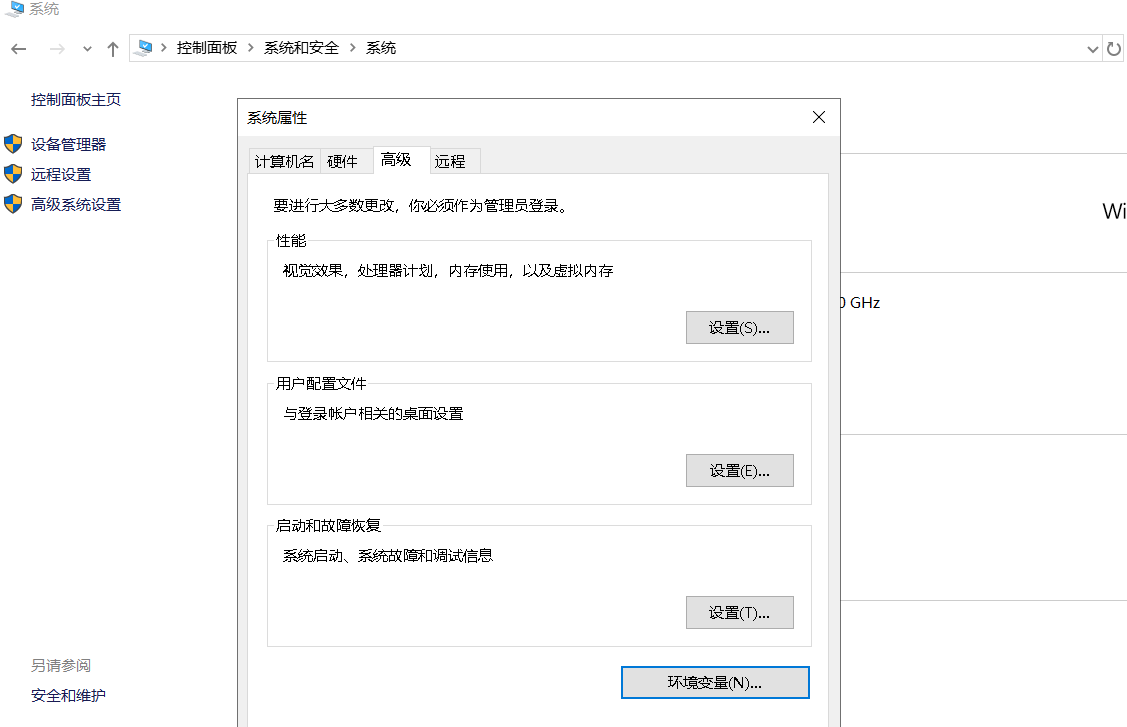Click the up-one-level arrow
The image size is (1127, 727).
click(113, 47)
